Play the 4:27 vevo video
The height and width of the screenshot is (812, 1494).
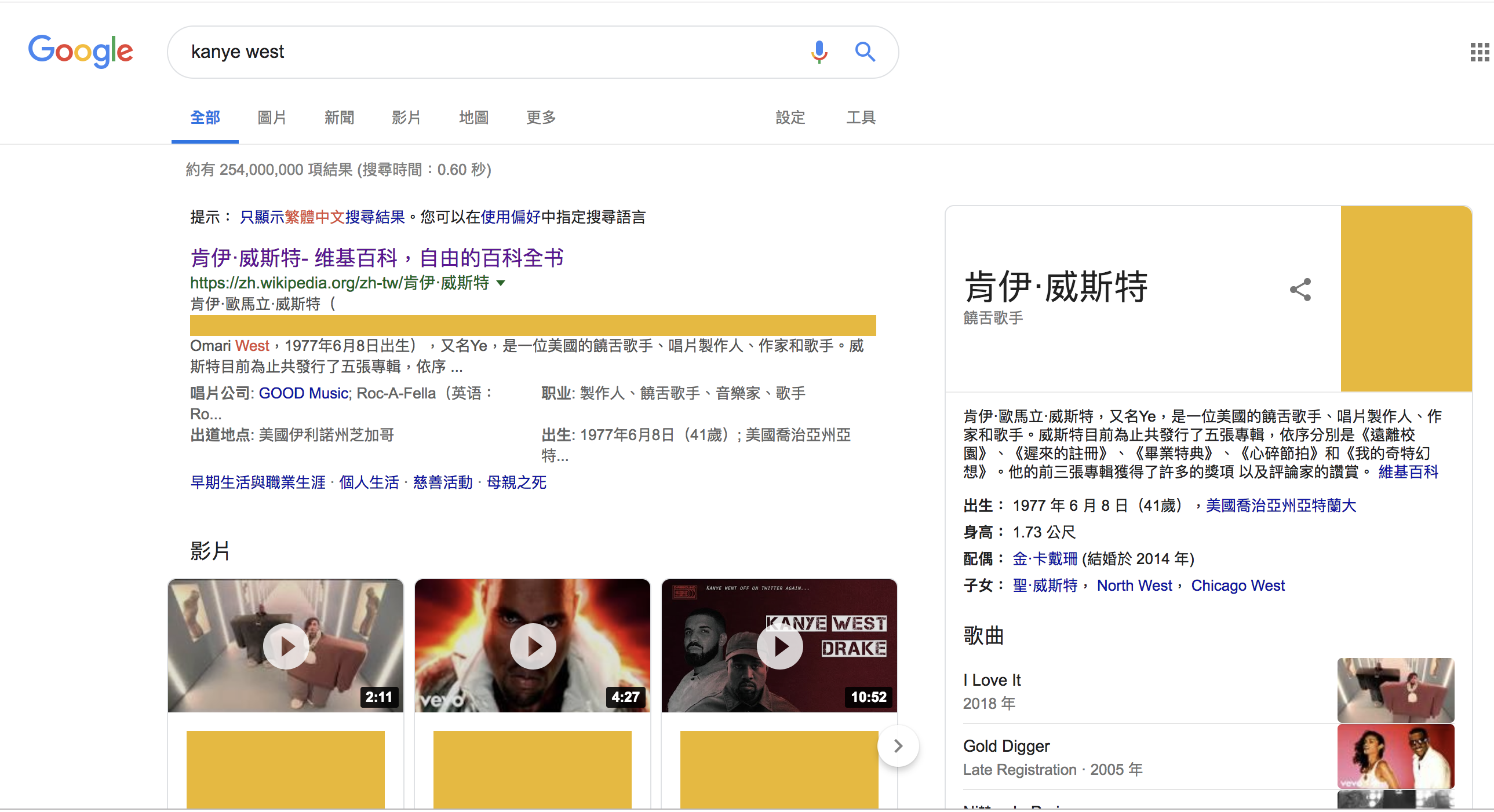[x=533, y=646]
